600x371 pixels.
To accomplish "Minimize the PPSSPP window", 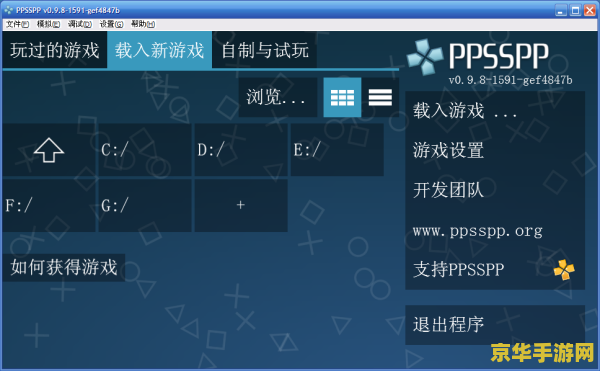I will tap(561, 10).
